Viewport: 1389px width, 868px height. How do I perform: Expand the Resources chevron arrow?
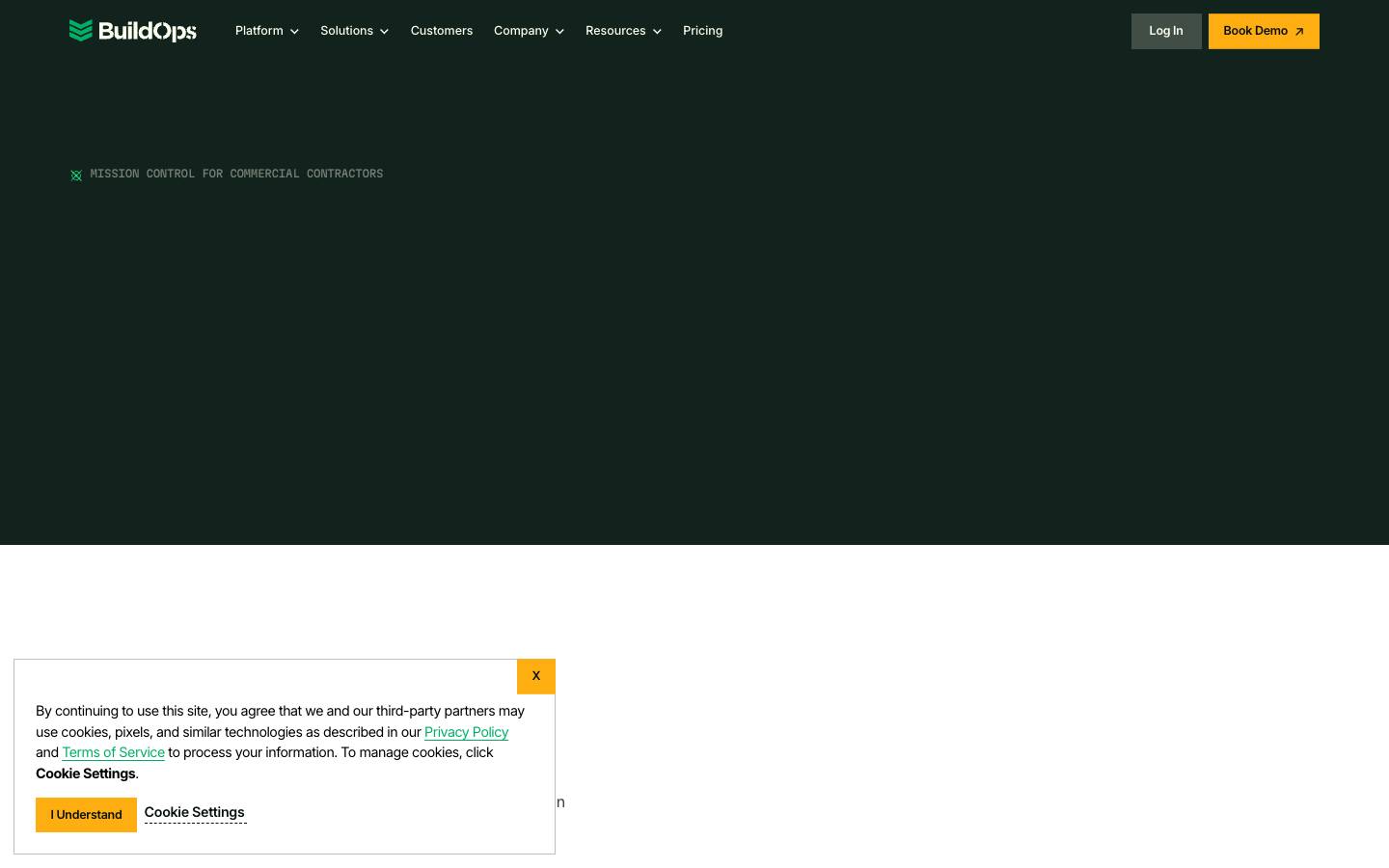coord(657,32)
